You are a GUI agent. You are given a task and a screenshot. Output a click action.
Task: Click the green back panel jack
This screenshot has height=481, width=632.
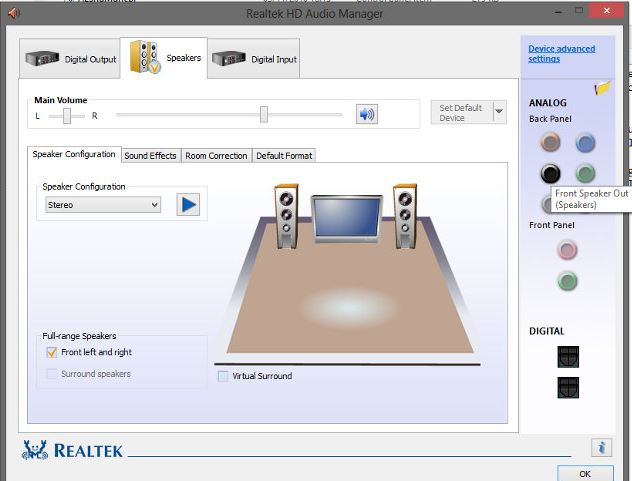coord(585,173)
